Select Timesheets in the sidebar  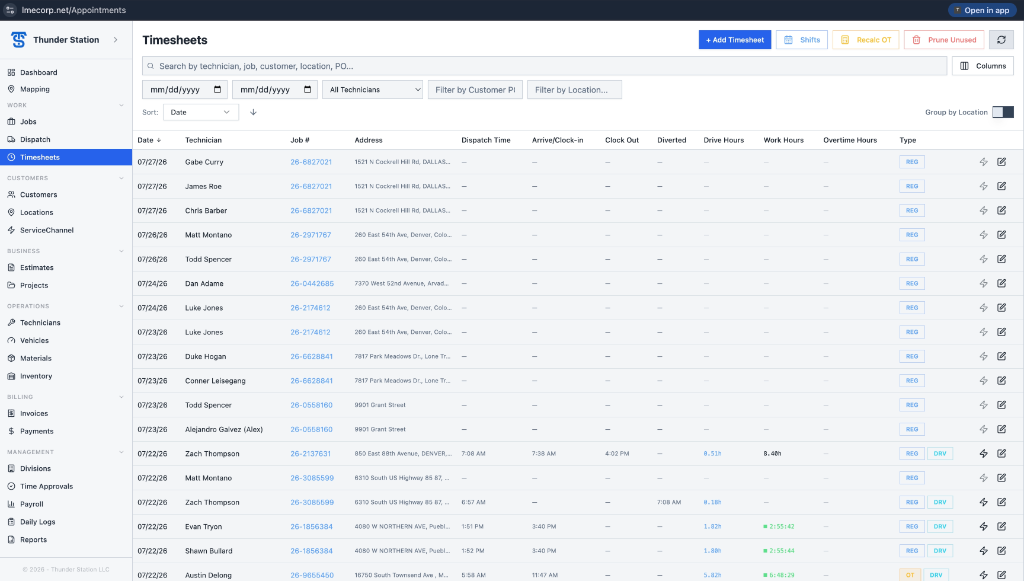click(66, 157)
